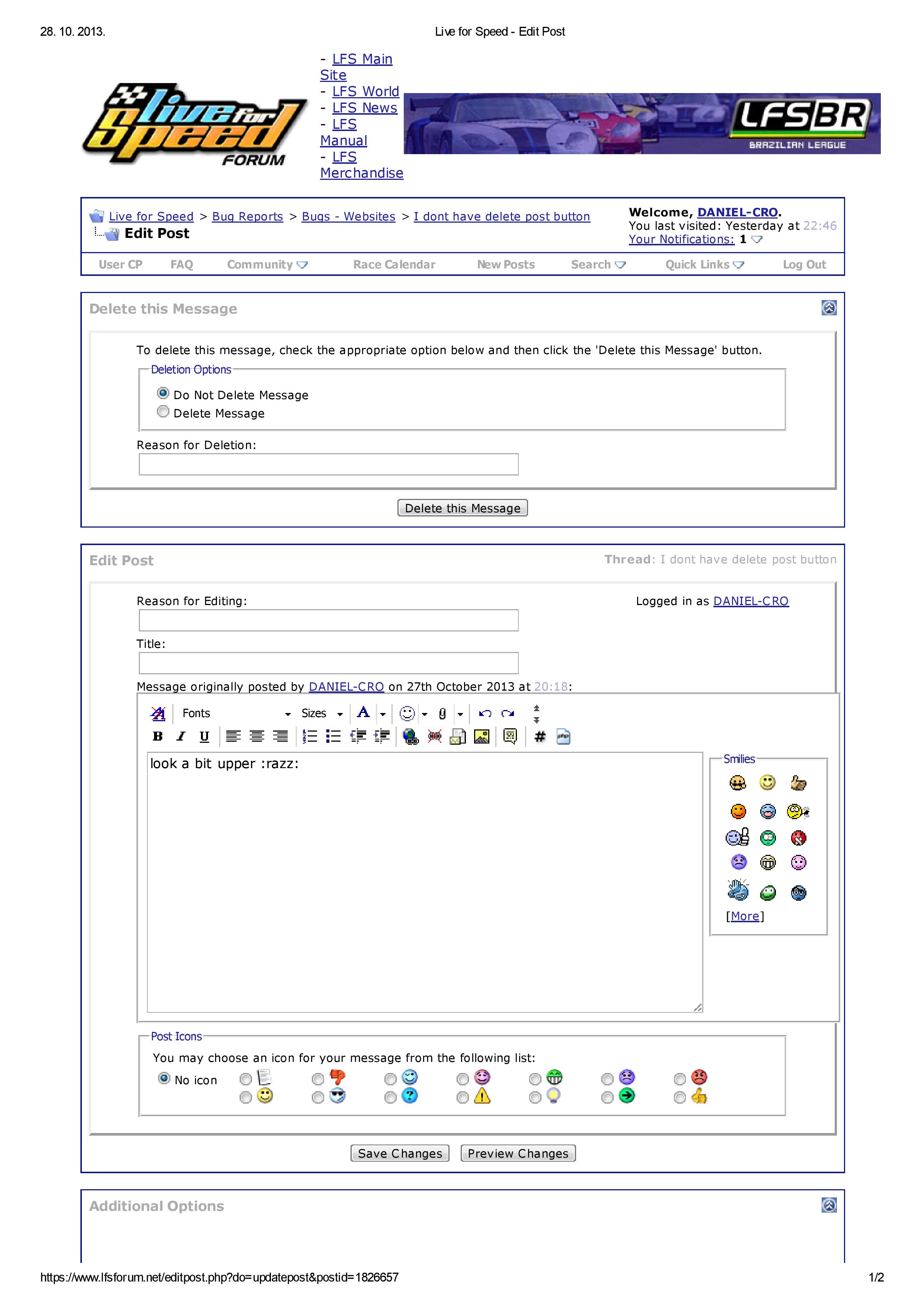Click the Undo arrow in the editor toolbar
The height and width of the screenshot is (1308, 924).
[485, 713]
